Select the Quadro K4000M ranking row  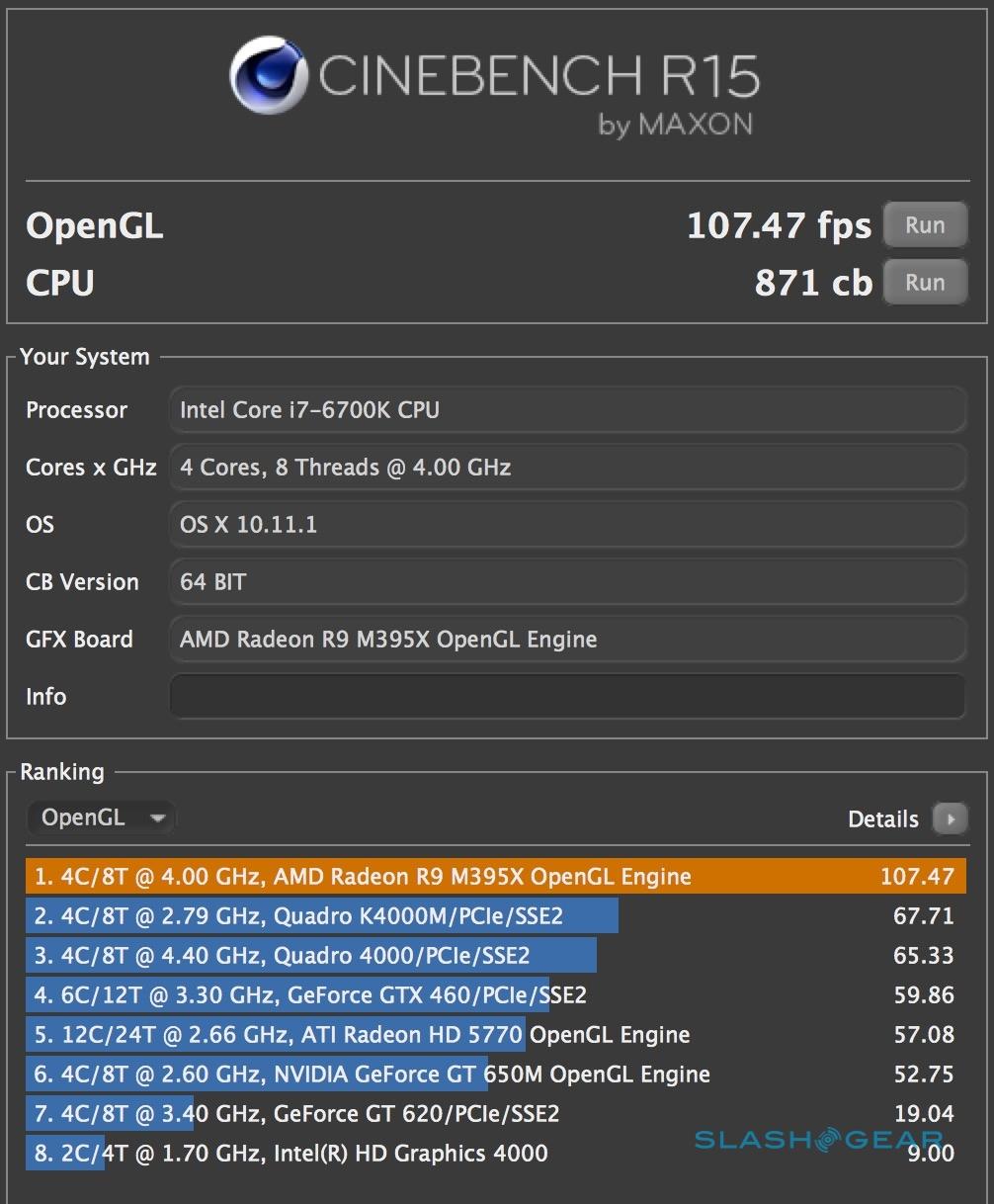coord(495,916)
